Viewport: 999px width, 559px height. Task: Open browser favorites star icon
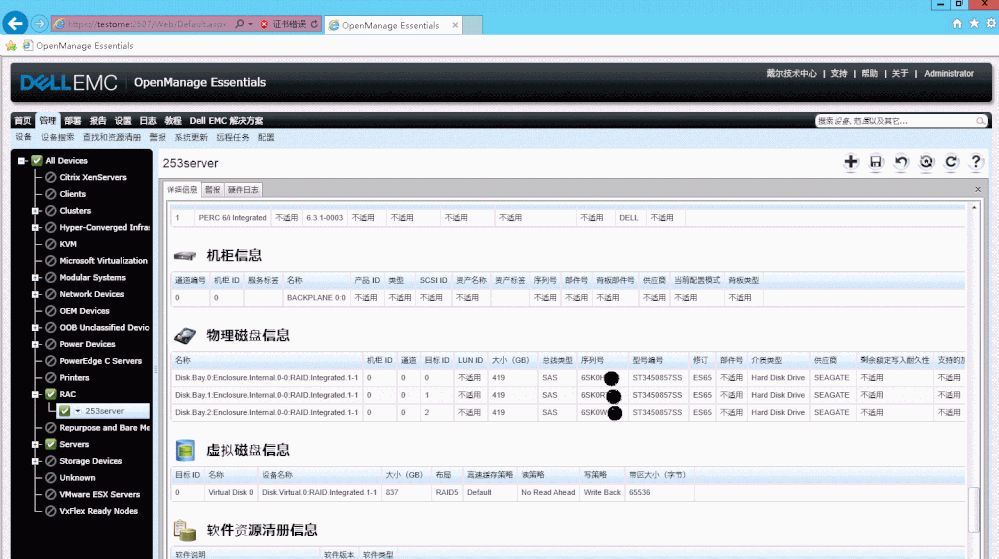tap(974, 24)
